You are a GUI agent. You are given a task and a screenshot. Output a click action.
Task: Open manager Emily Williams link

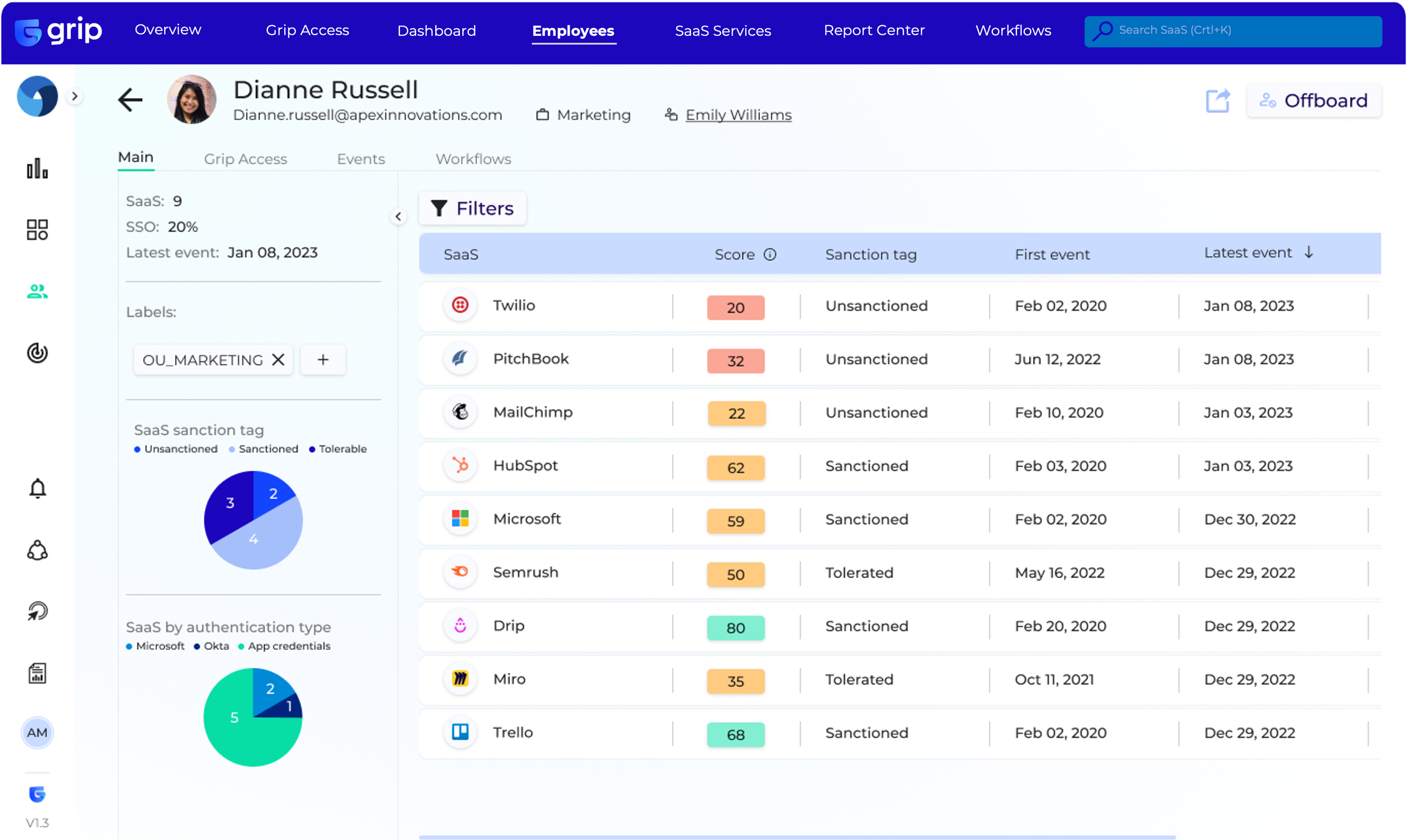738,115
